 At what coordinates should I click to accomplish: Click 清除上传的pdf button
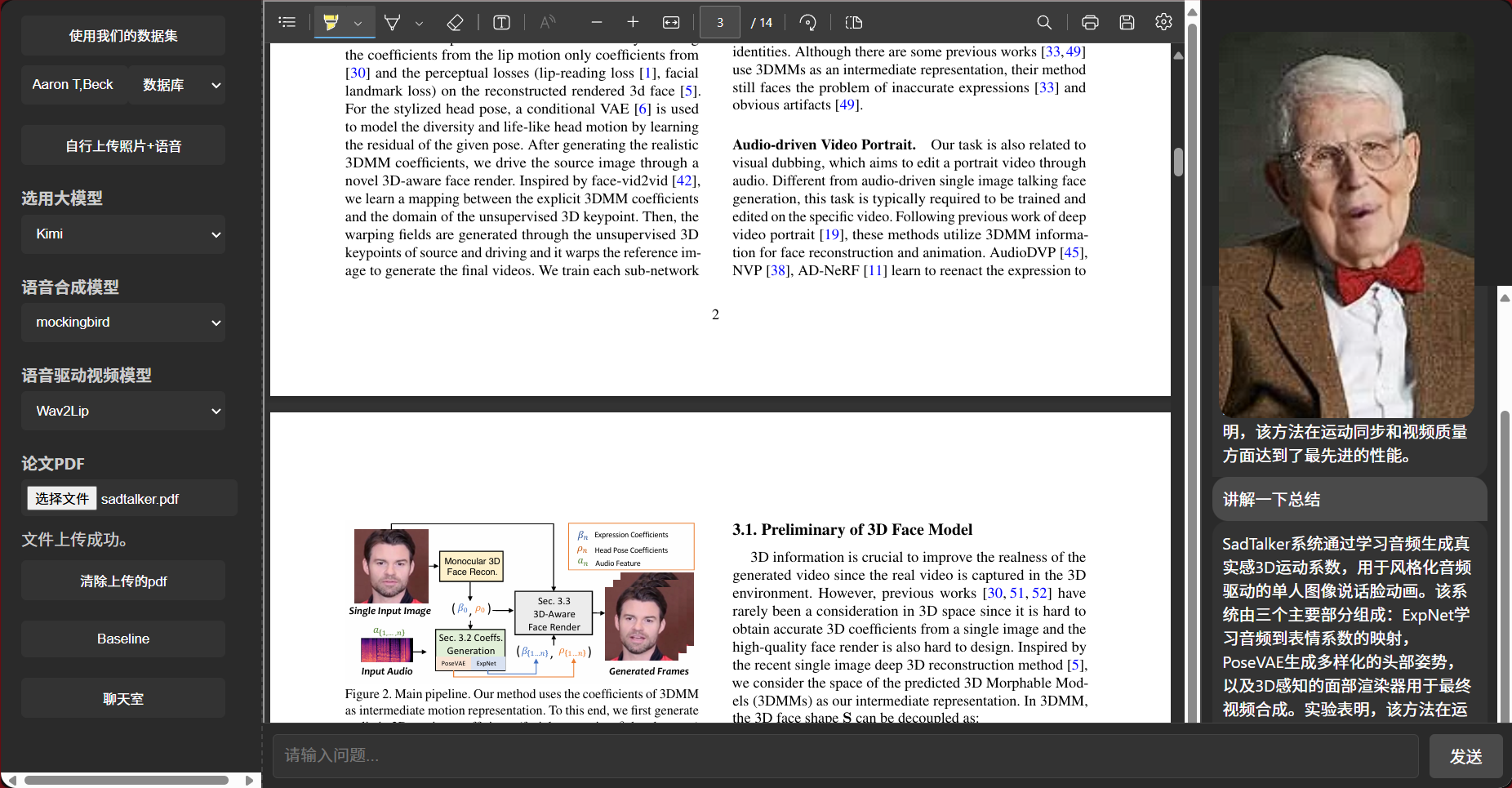[x=123, y=581]
